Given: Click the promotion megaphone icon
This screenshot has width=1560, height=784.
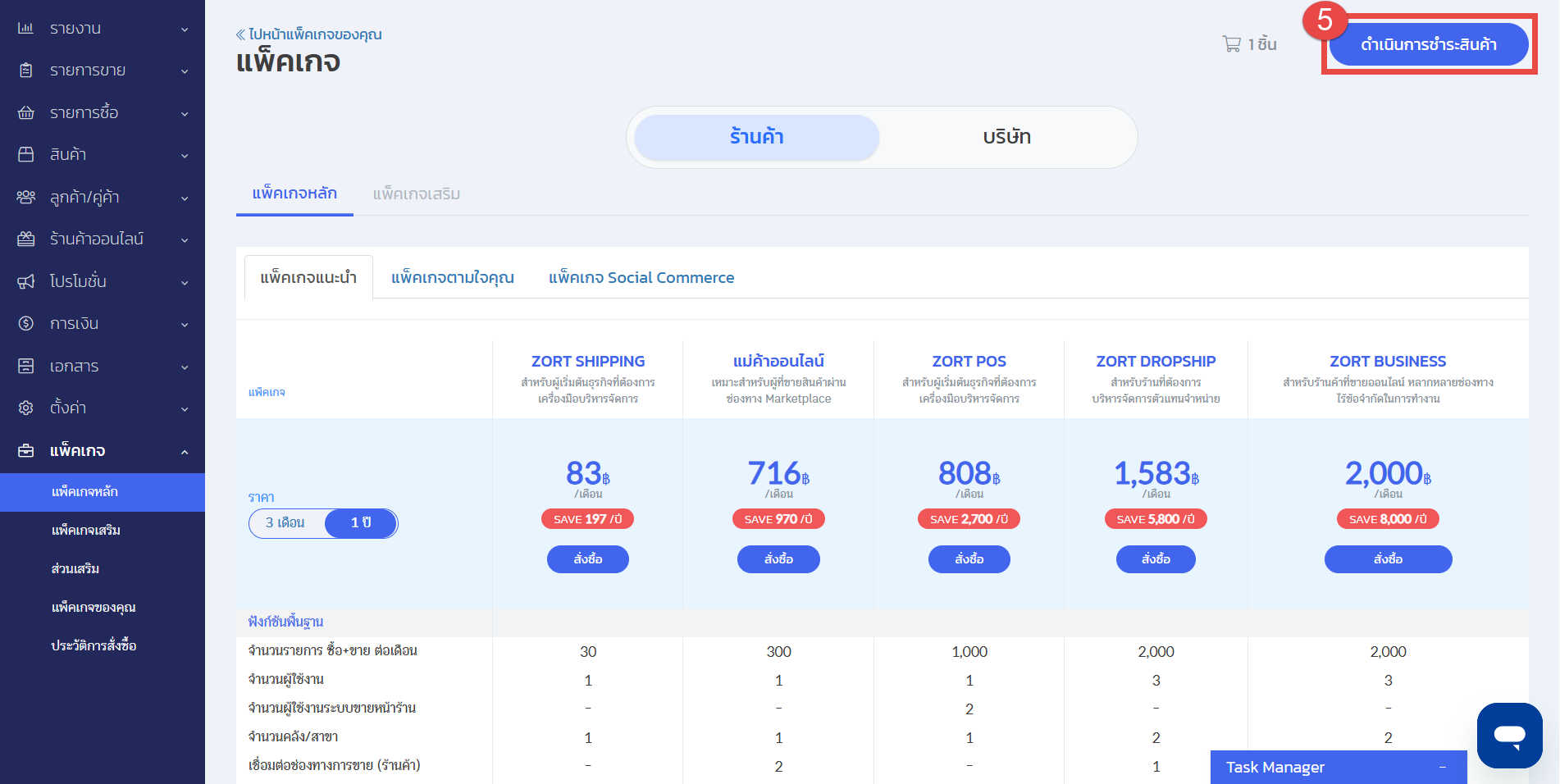Looking at the screenshot, I should tap(26, 281).
